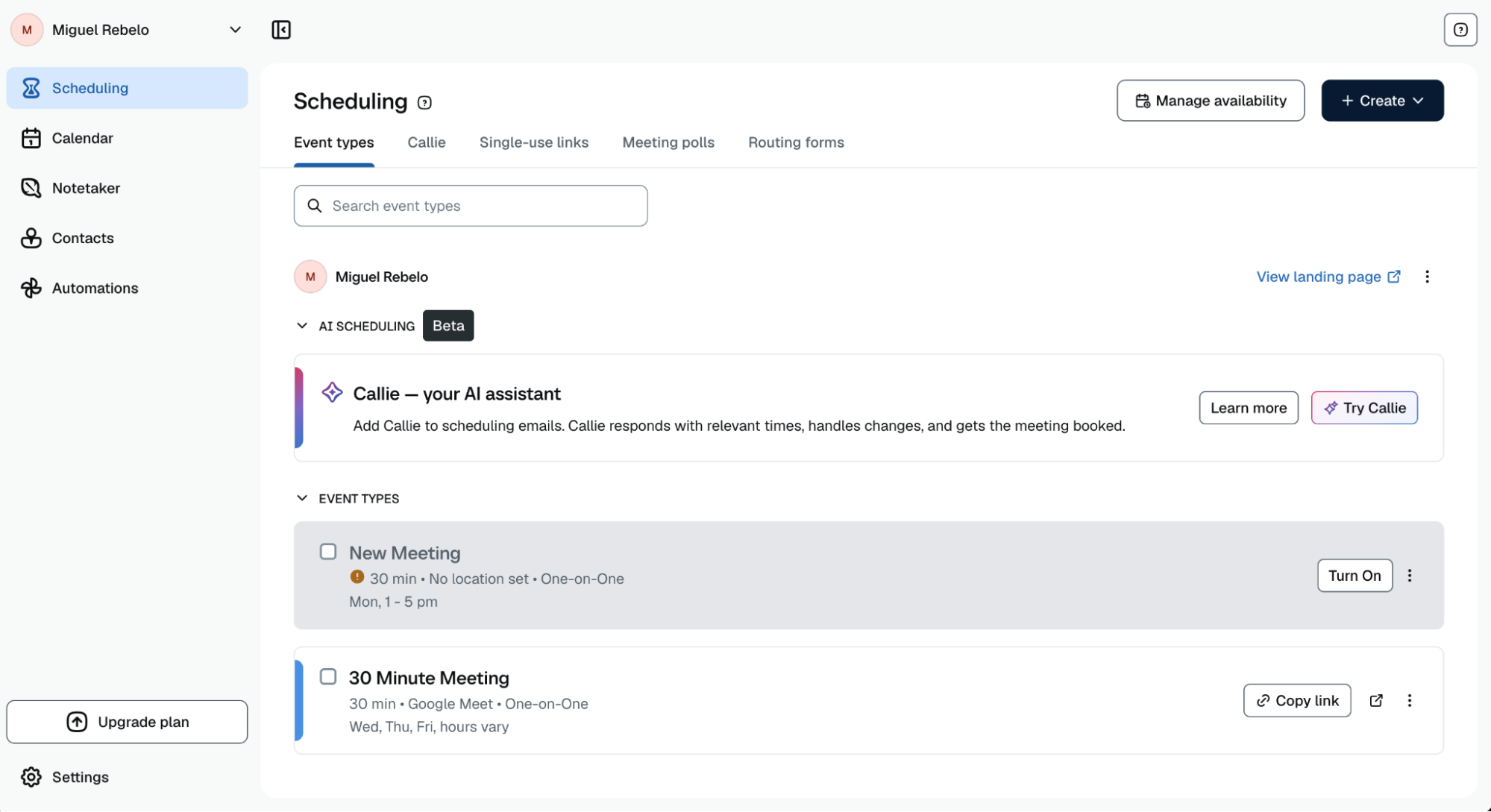Open the Single-use links tab
This screenshot has width=1491, height=812.
(533, 142)
